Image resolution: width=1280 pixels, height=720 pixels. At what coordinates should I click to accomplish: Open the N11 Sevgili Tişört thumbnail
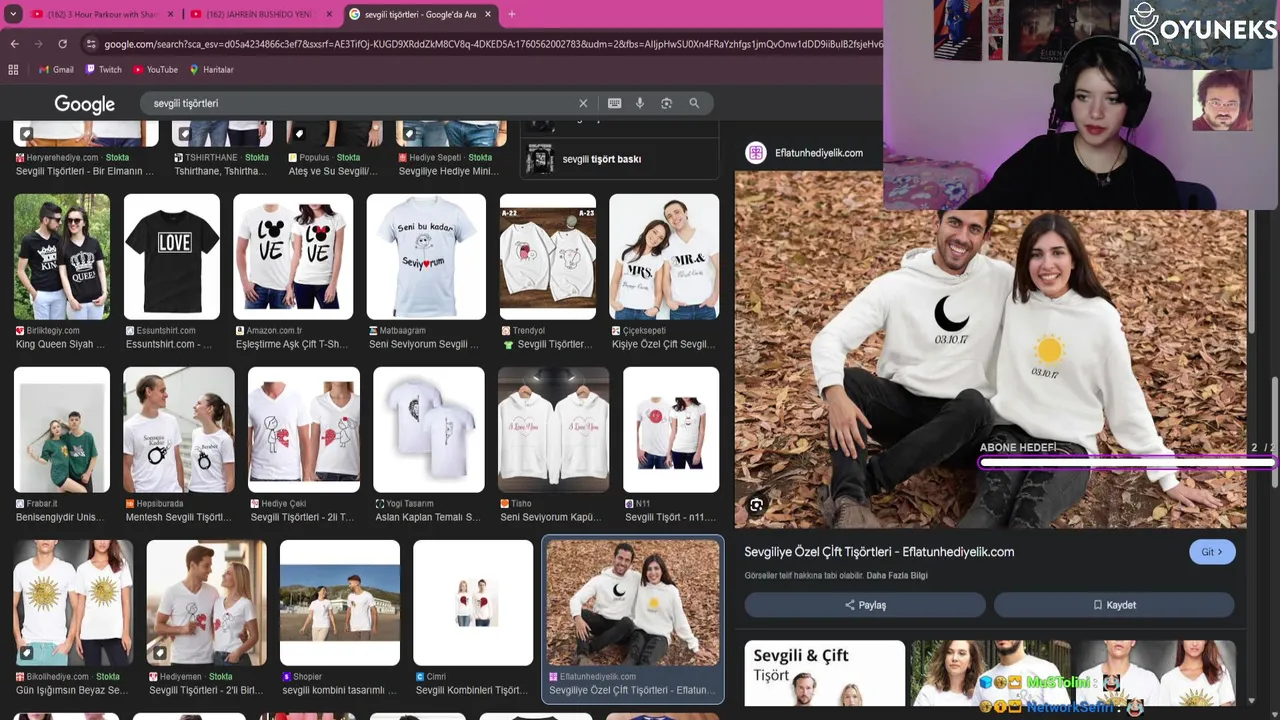click(671, 430)
